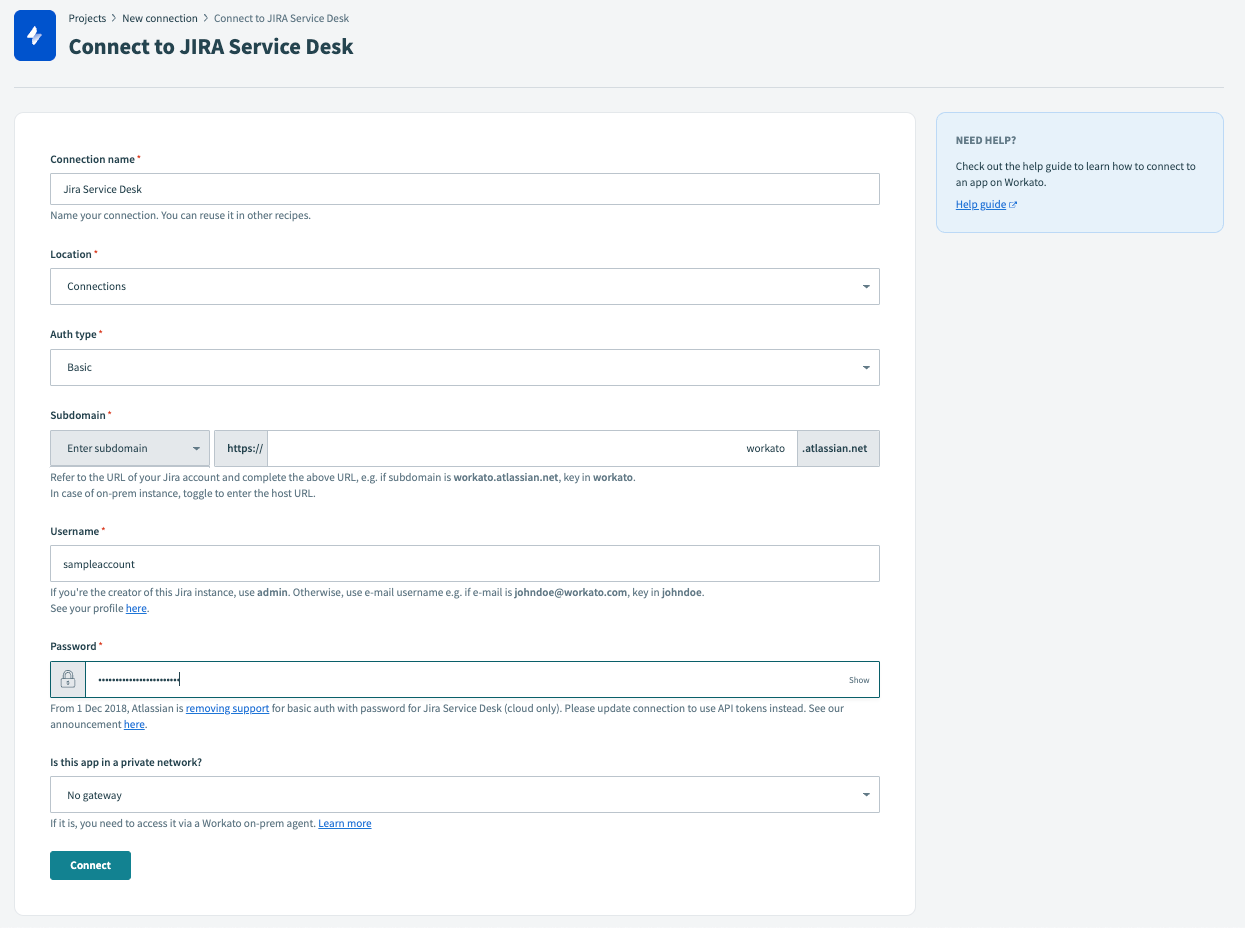The width and height of the screenshot is (1245, 928).
Task: Select the Username field containing sampleaccount
Action: [x=465, y=563]
